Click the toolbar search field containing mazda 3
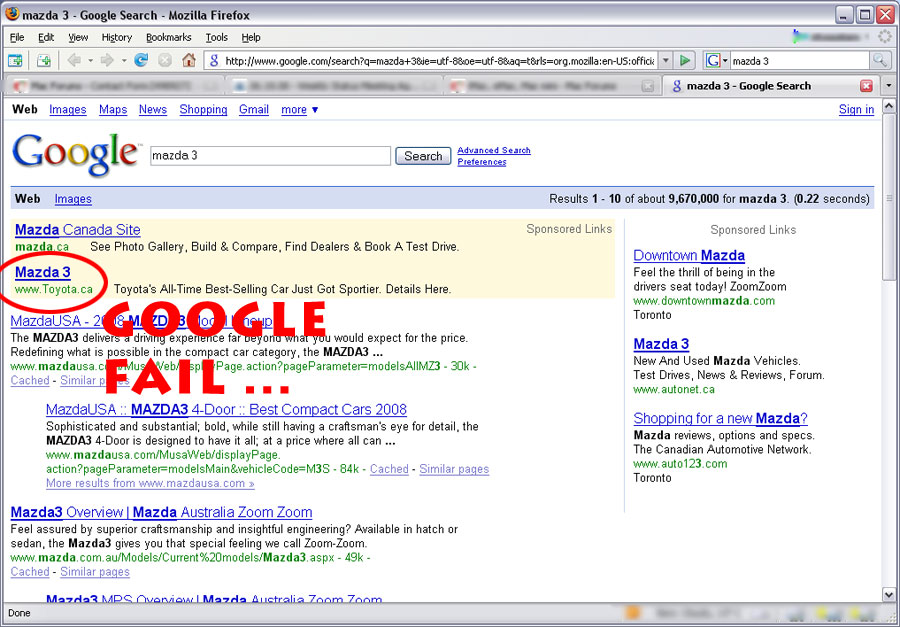The width and height of the screenshot is (900, 627). click(800, 60)
